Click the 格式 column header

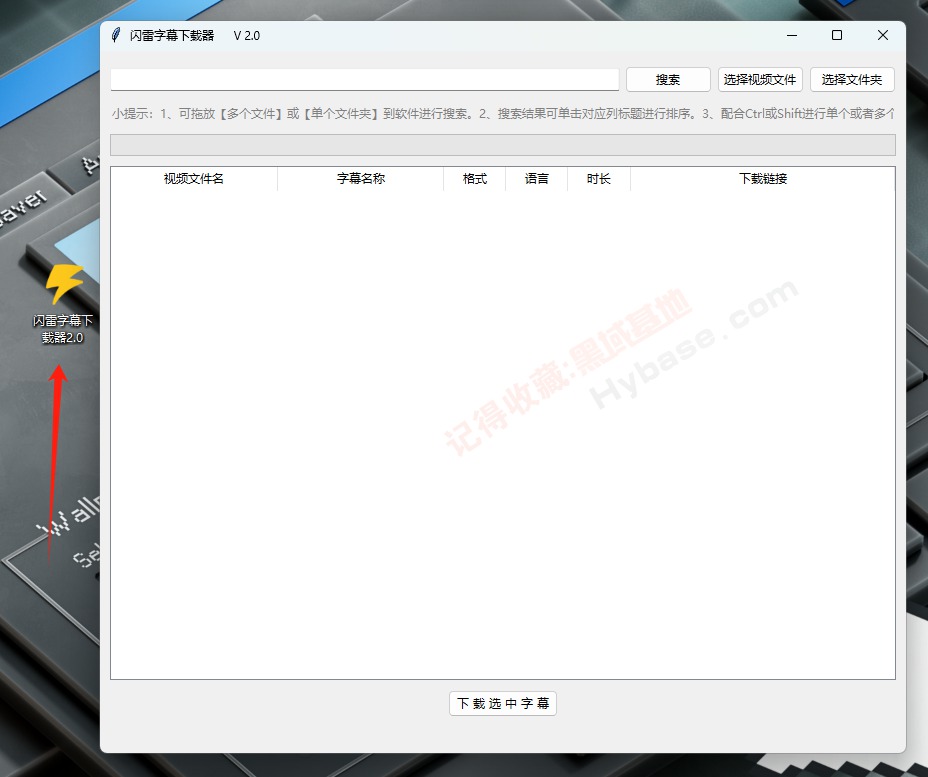pyautogui.click(x=475, y=179)
